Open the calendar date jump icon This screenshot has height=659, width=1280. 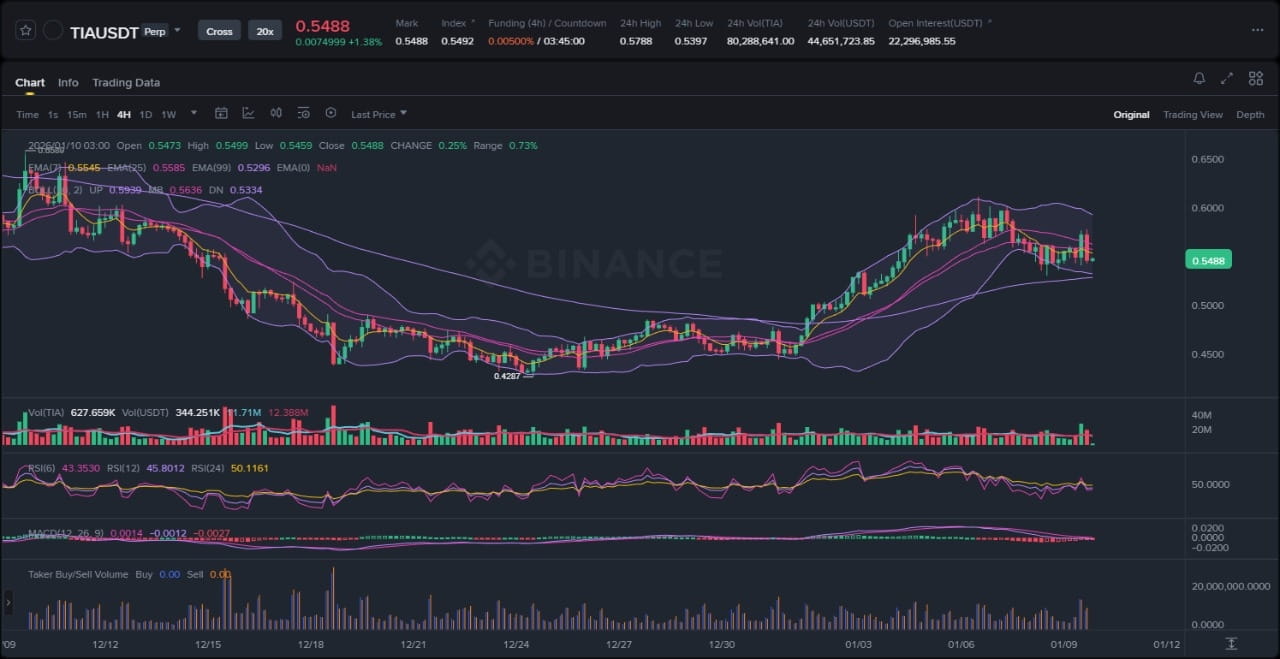tap(221, 113)
